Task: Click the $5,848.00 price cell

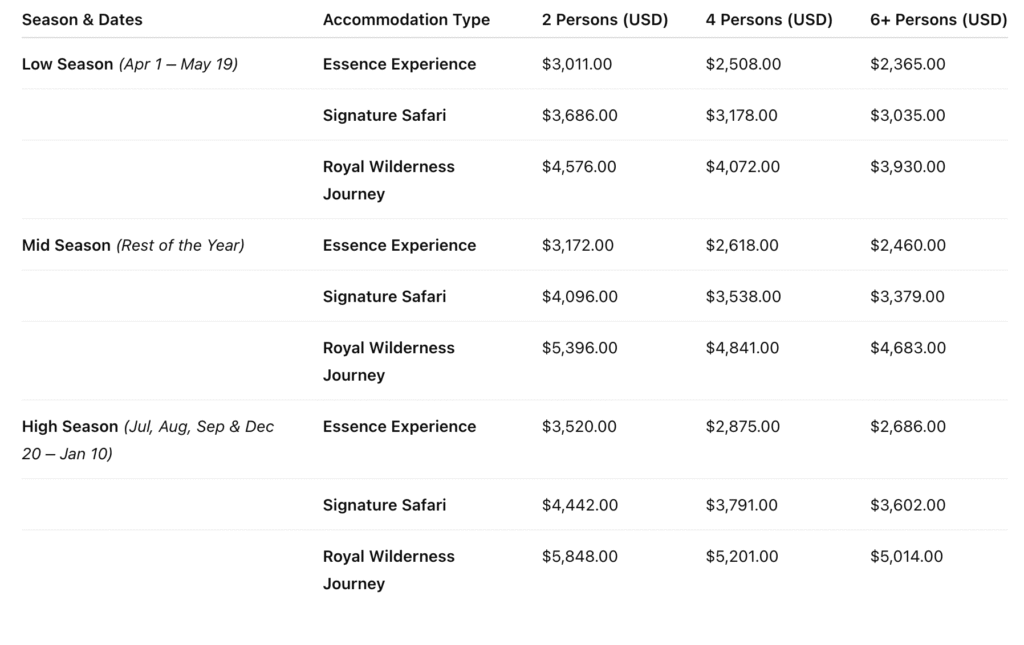Action: click(579, 556)
